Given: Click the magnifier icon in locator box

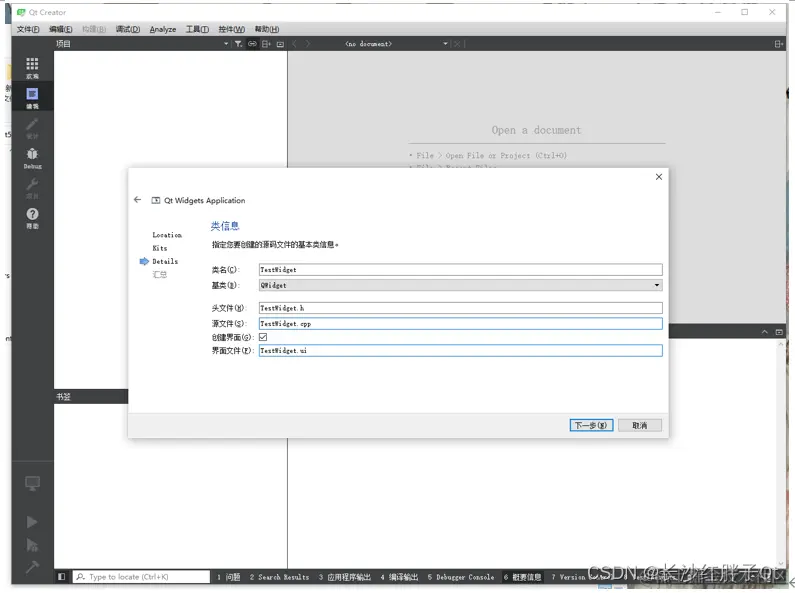Looking at the screenshot, I should [x=81, y=576].
